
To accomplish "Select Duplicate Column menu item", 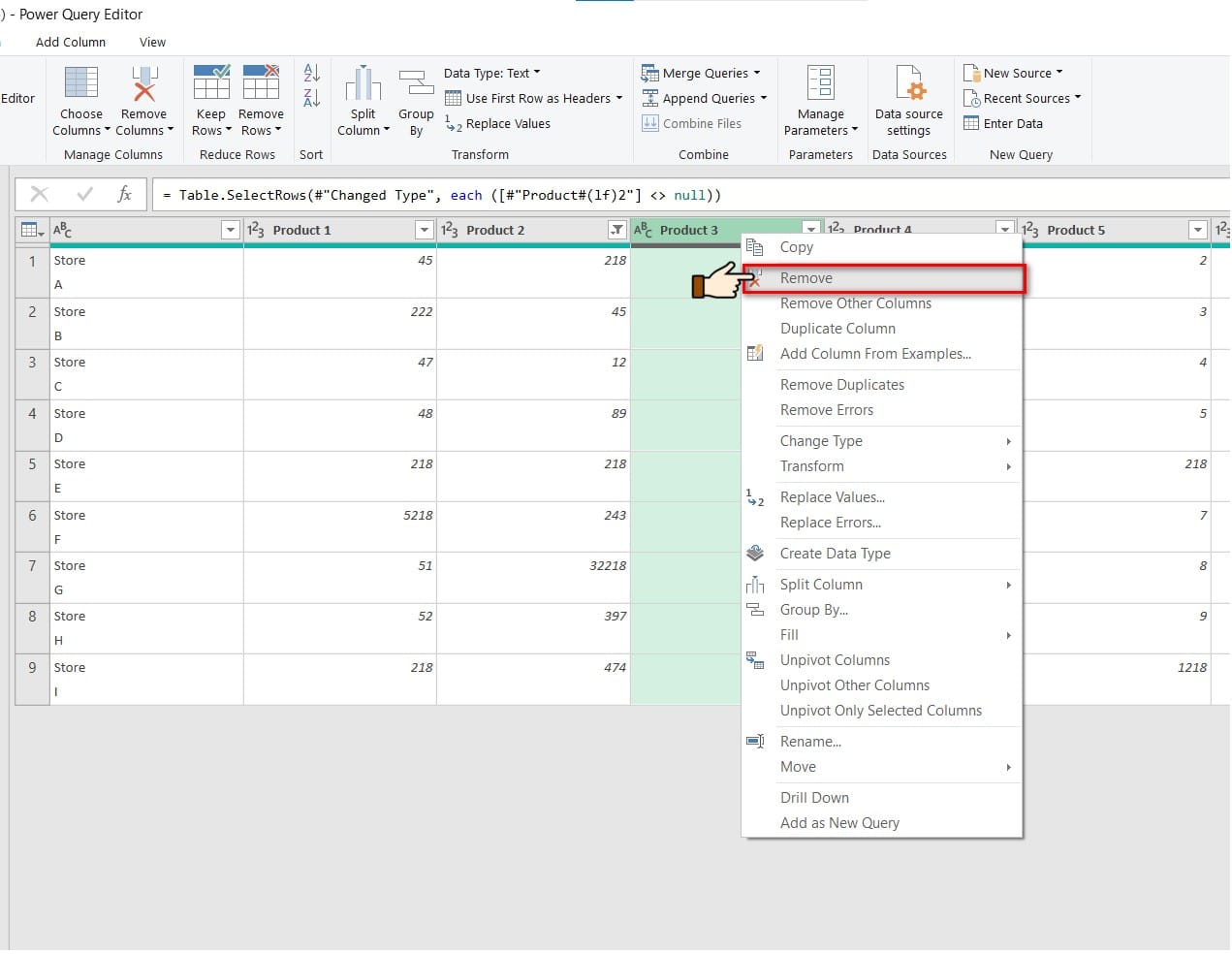I will click(882, 329).
